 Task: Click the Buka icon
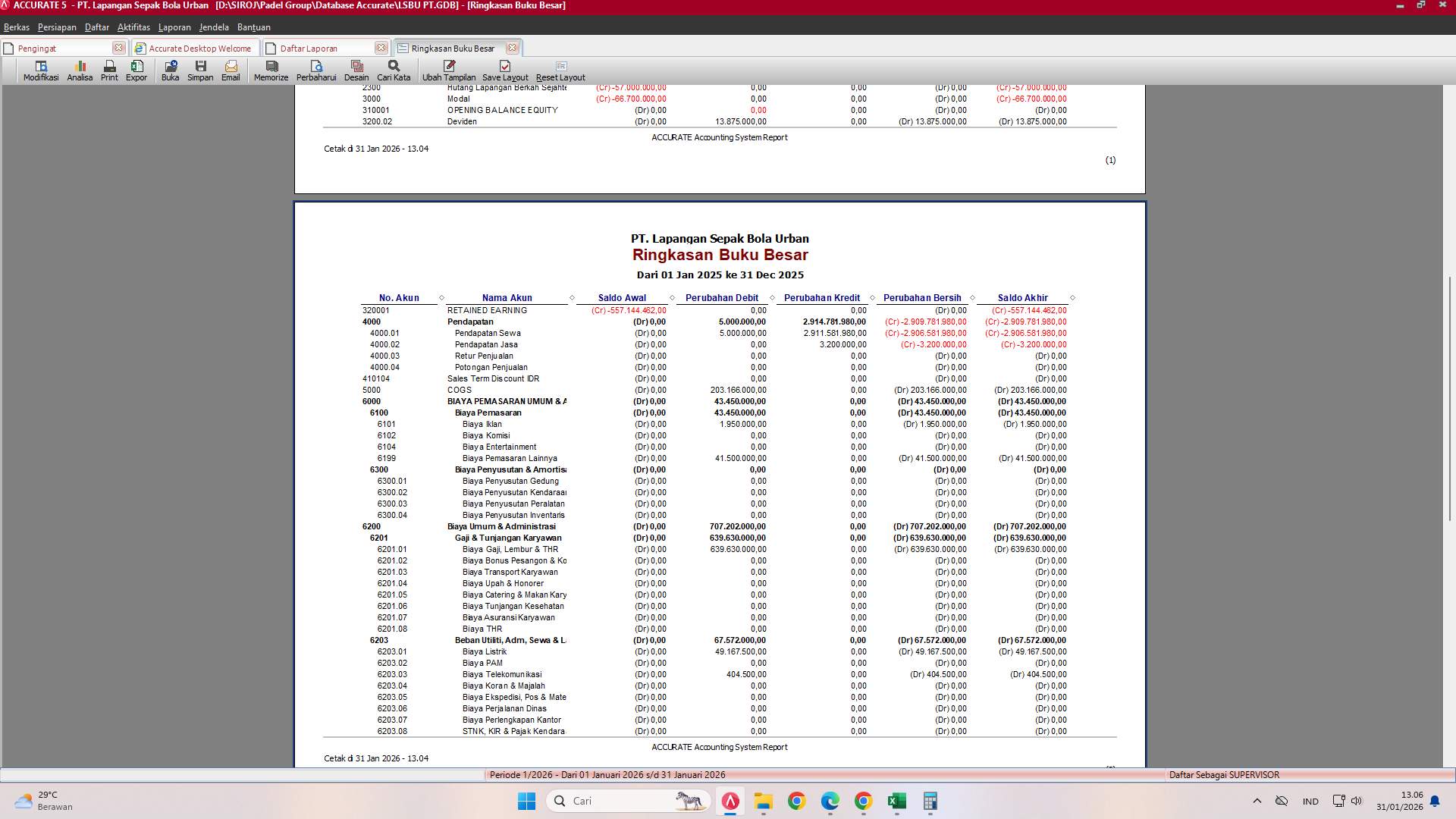[170, 70]
